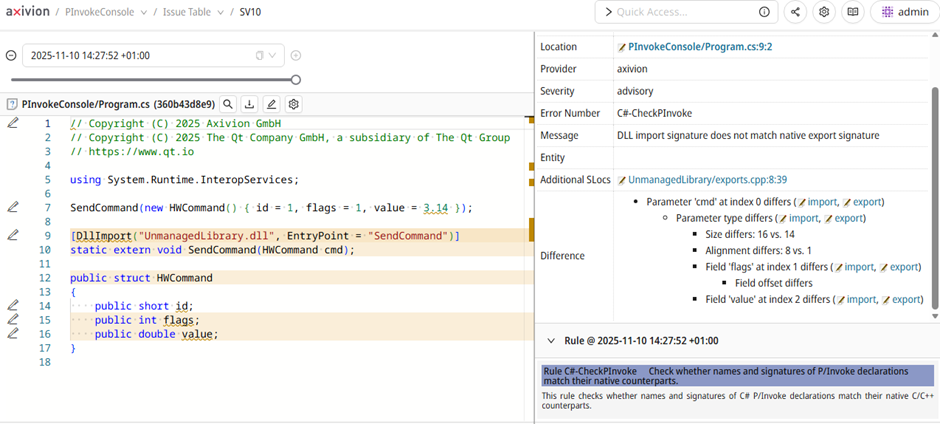This screenshot has height=424, width=940.
Task: Open the version timestamp dropdown
Action: click(x=272, y=56)
